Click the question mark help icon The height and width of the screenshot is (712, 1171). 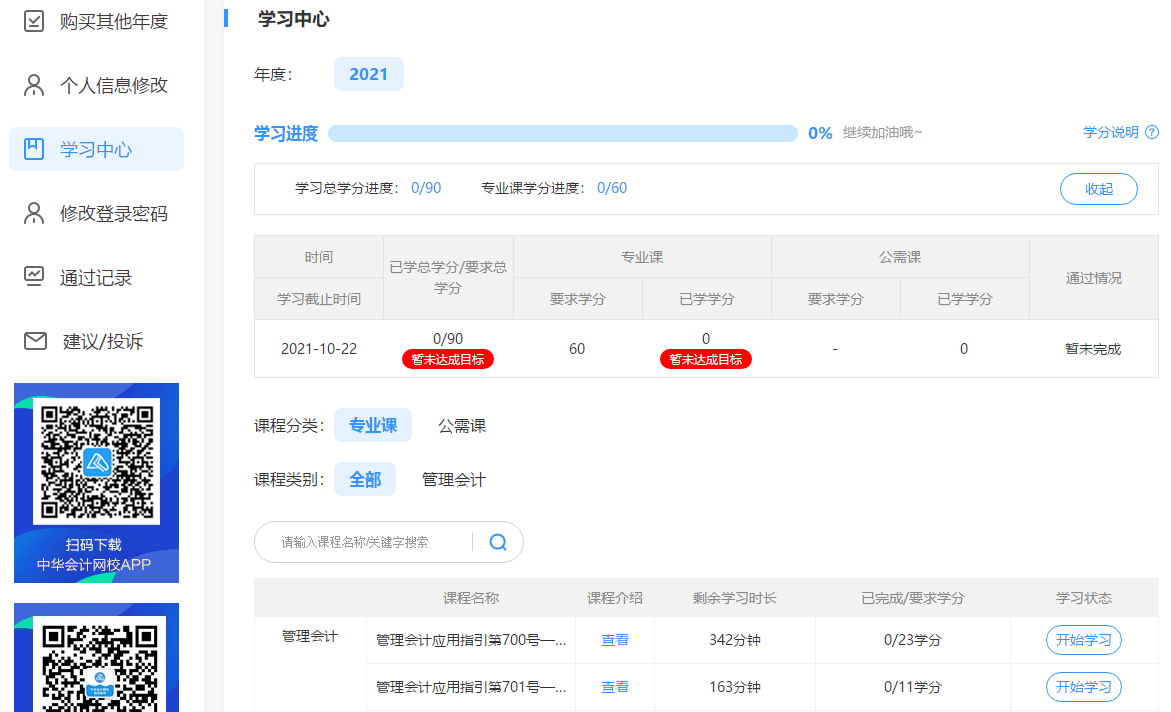pos(1152,132)
